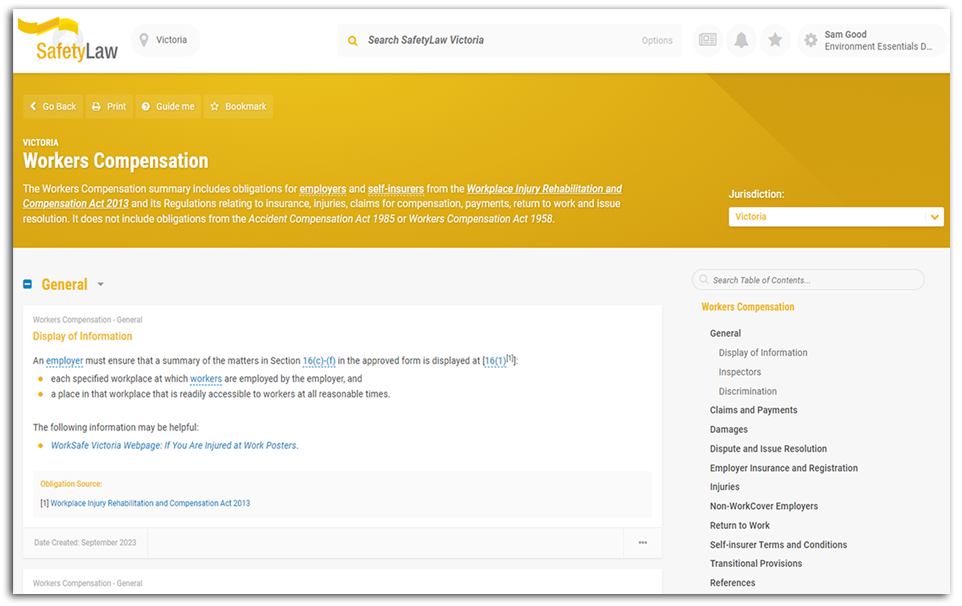Viewport: 962px width, 606px height.
Task: Open Damages section
Action: pos(729,429)
